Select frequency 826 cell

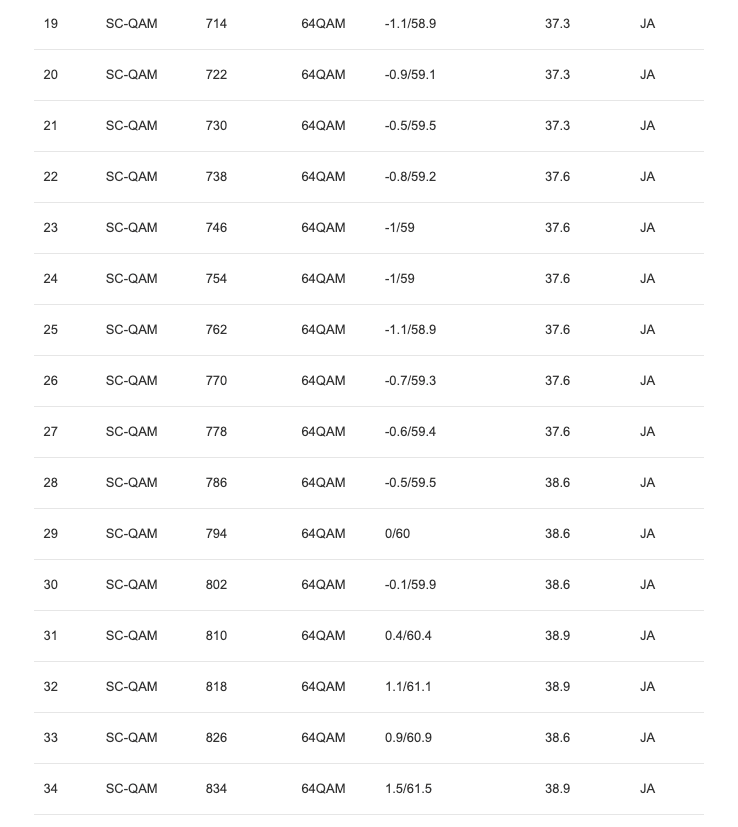coord(216,738)
